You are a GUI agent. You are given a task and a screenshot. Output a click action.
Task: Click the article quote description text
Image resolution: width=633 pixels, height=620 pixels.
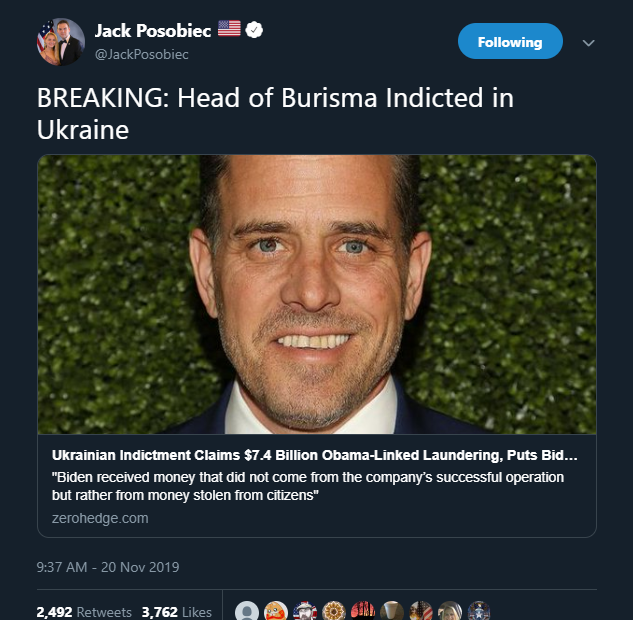[x=308, y=486]
